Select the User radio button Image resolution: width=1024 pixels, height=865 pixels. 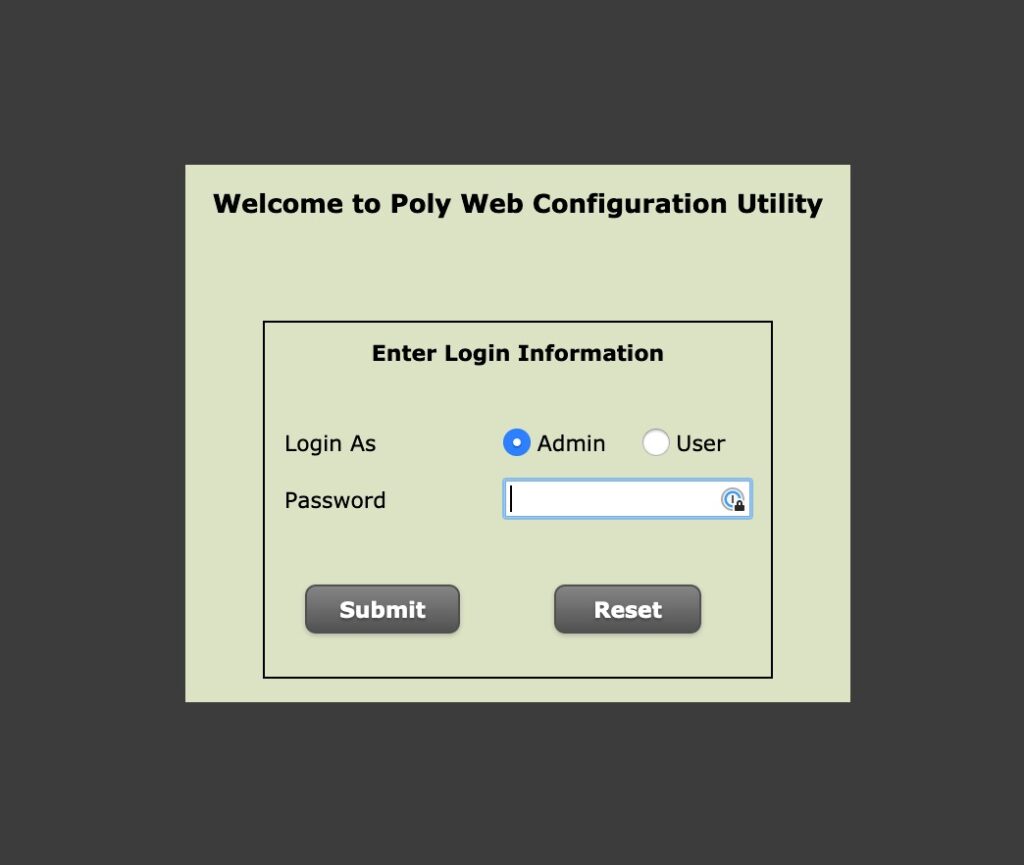click(656, 443)
